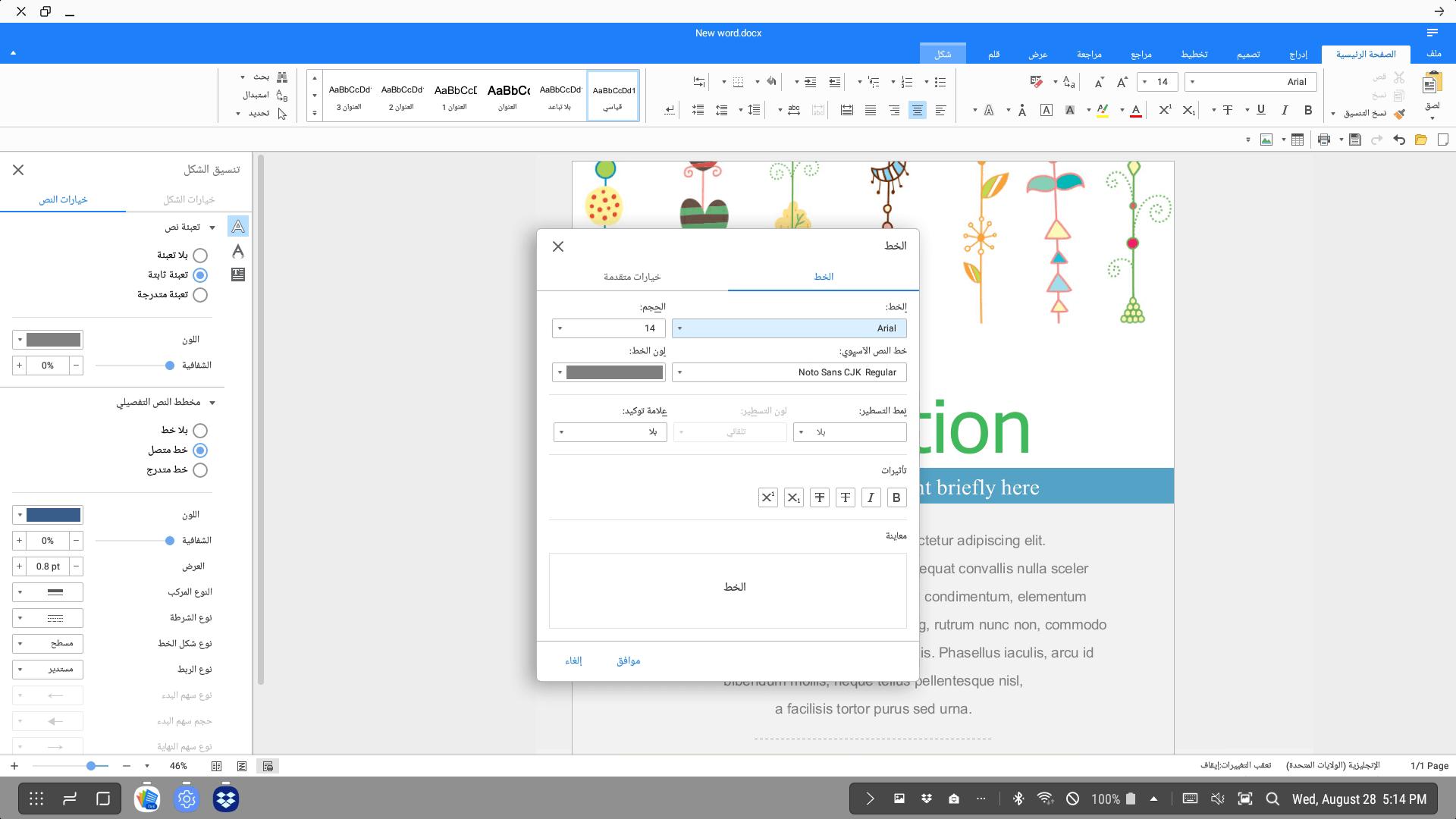Open نوع الربط join type dropdown
The image size is (1456, 819).
pos(48,670)
